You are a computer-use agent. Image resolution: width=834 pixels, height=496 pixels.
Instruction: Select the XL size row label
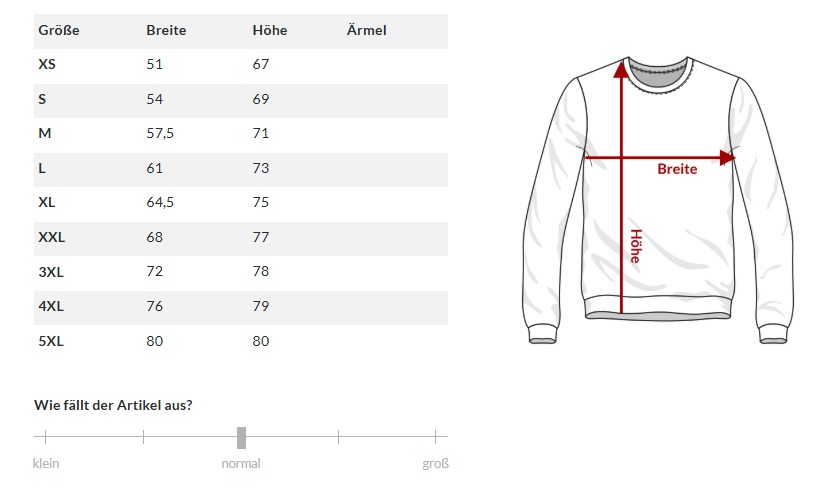click(x=47, y=202)
